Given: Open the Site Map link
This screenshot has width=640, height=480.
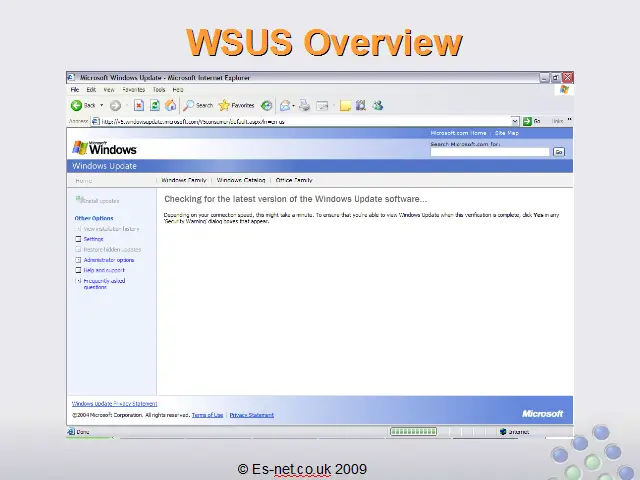Looking at the screenshot, I should 507,133.
